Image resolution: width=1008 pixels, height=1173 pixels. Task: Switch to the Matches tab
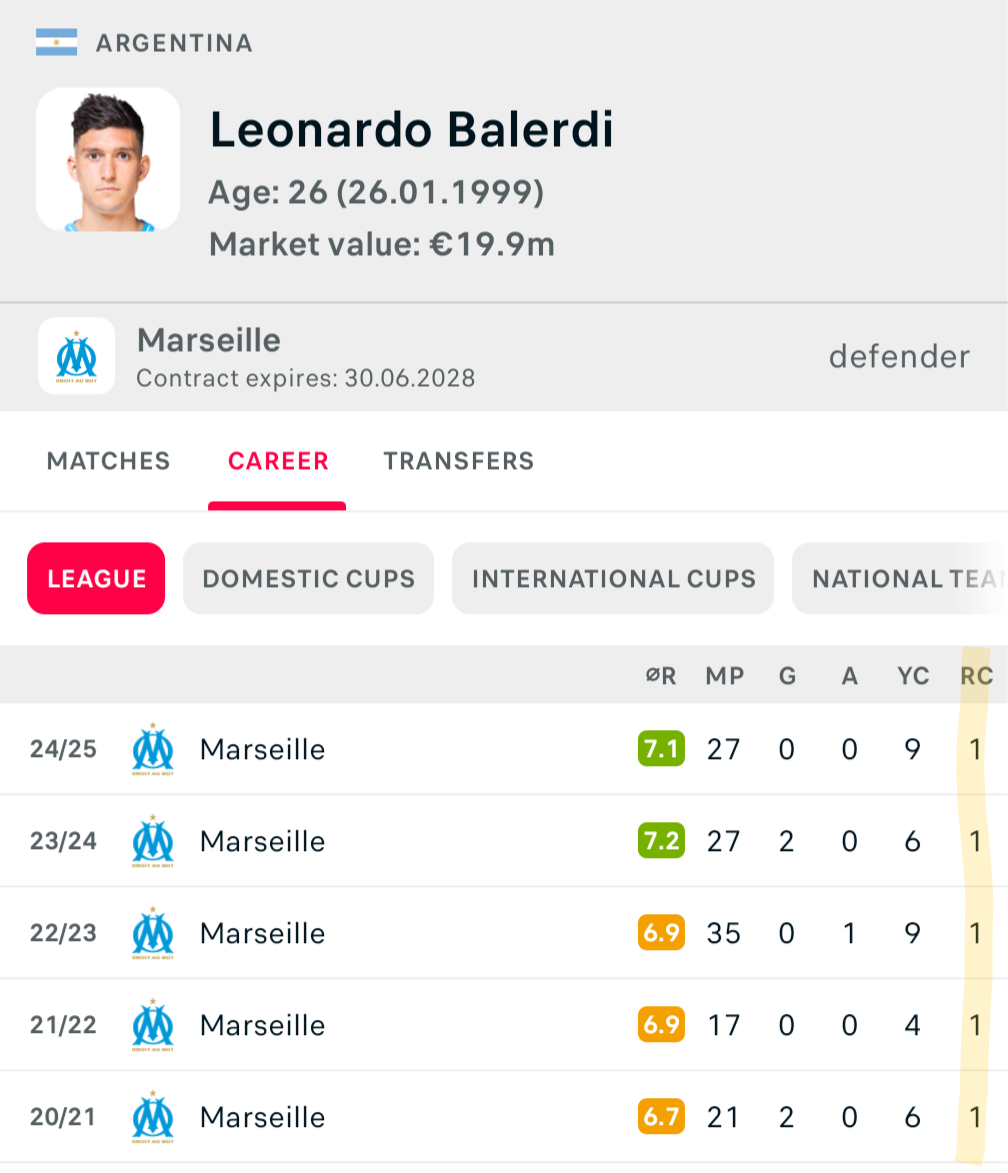[x=109, y=461]
